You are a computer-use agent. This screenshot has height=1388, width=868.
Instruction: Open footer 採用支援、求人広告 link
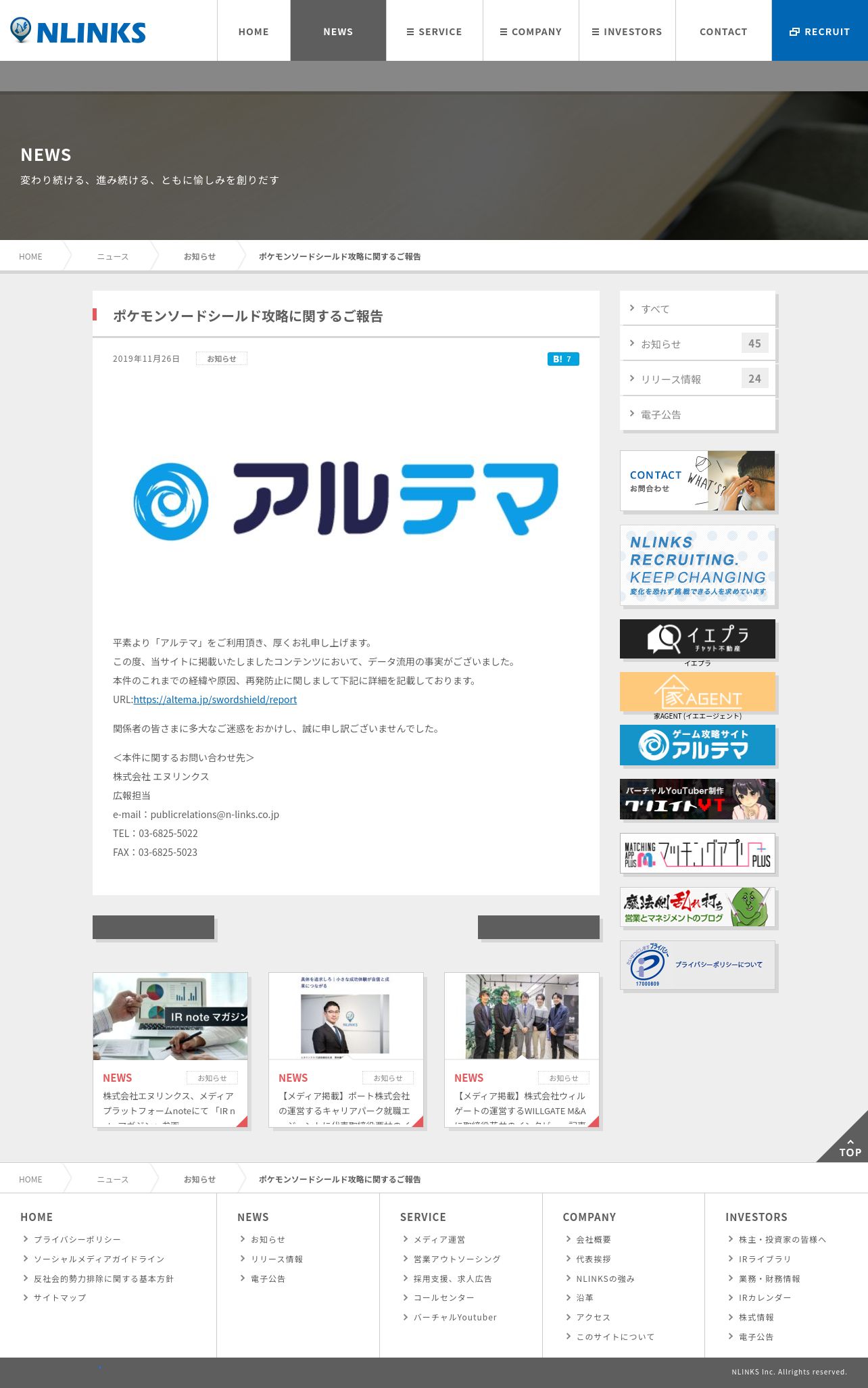click(x=453, y=1278)
